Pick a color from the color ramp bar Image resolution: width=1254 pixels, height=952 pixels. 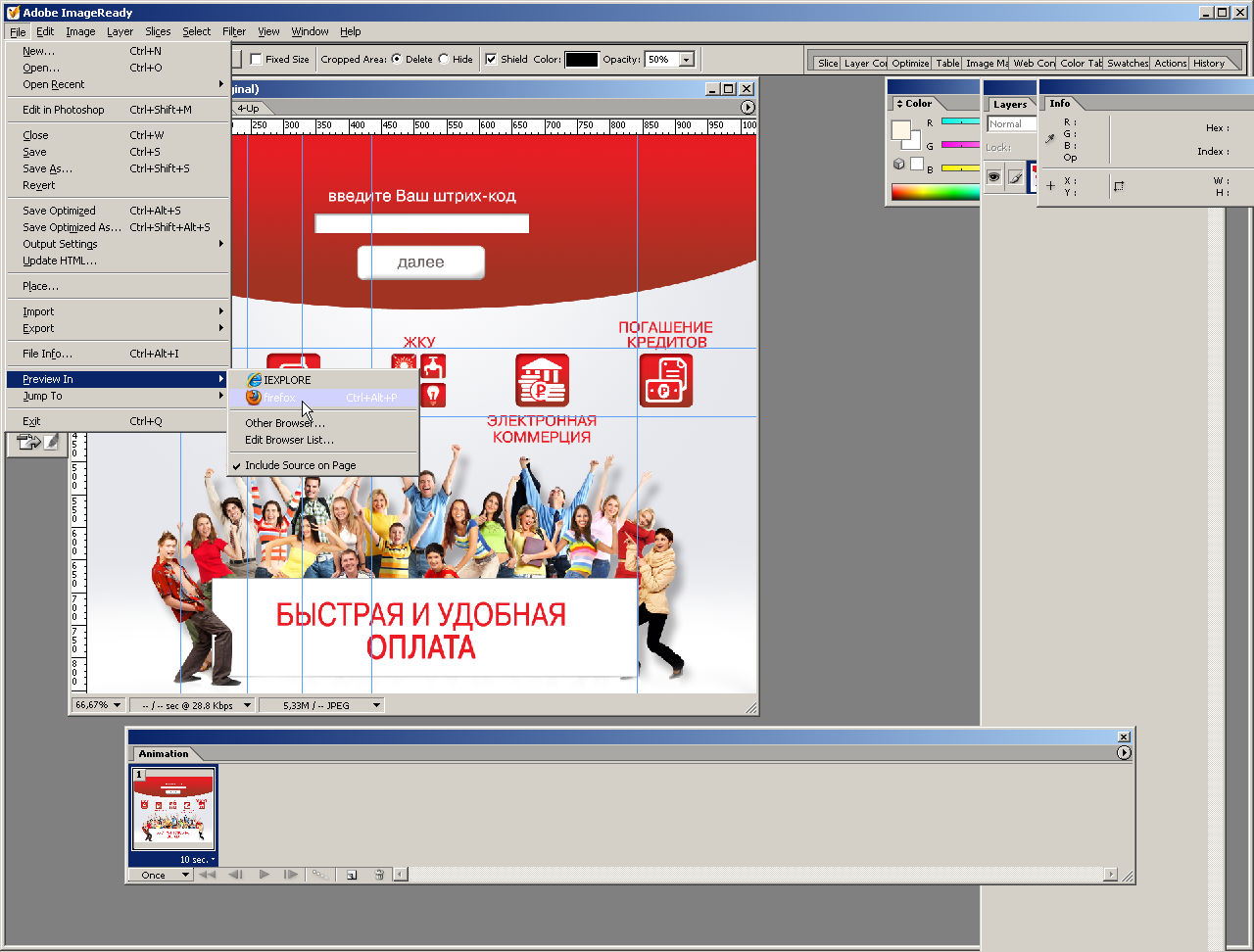coord(935,192)
